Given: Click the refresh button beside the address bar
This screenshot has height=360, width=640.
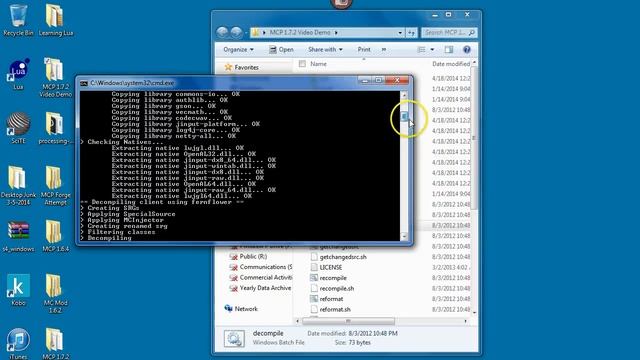Looking at the screenshot, I should click(x=411, y=33).
